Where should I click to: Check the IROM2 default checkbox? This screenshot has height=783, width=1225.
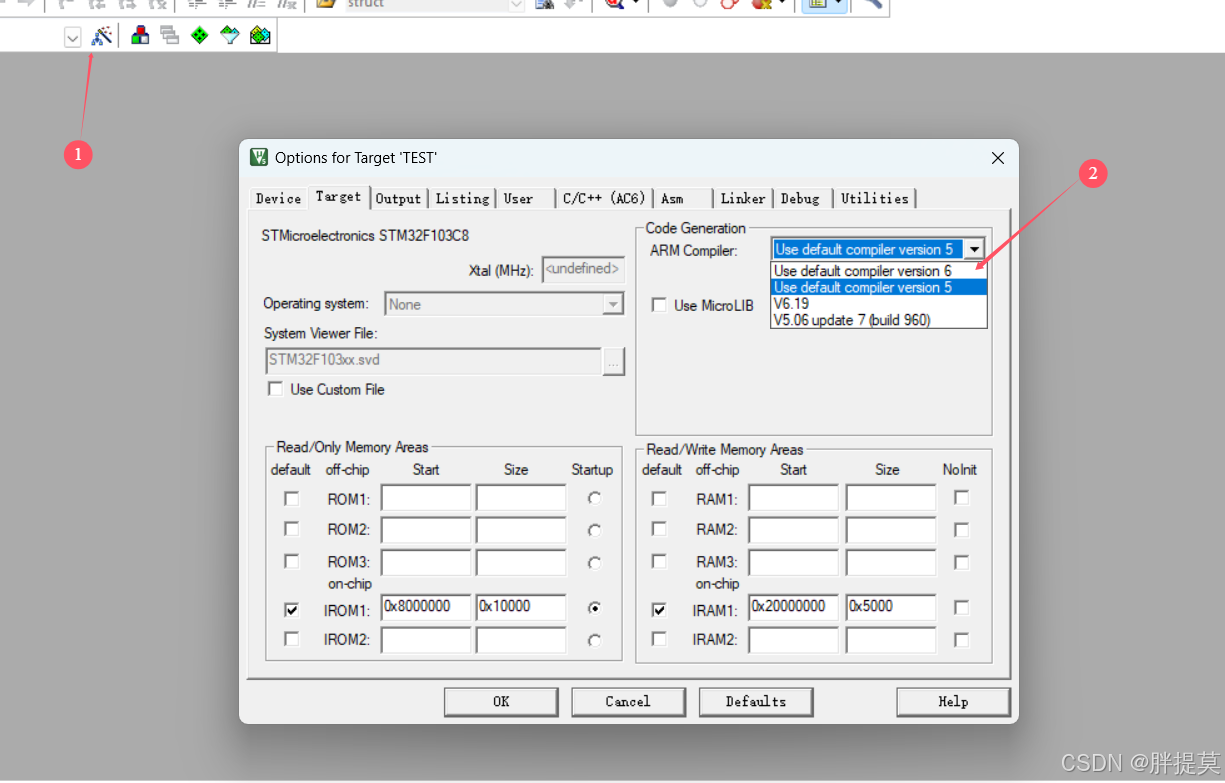click(291, 639)
